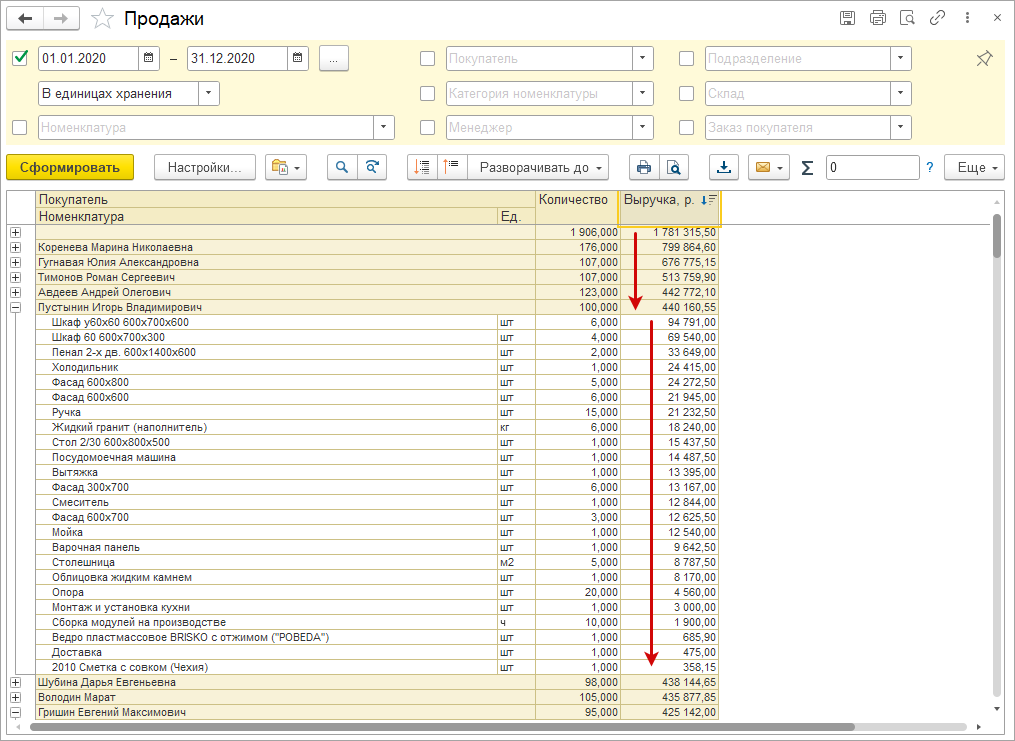Click the save icon in the title bar
1015x741 pixels.
click(x=848, y=18)
